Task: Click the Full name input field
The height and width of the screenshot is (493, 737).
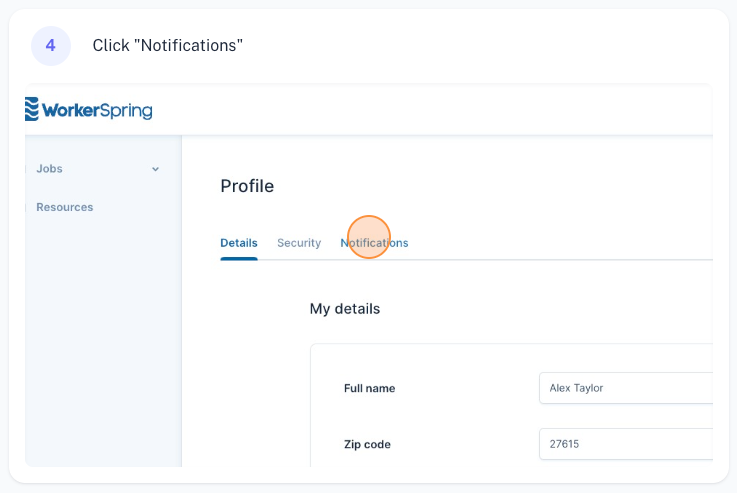Action: (x=625, y=388)
